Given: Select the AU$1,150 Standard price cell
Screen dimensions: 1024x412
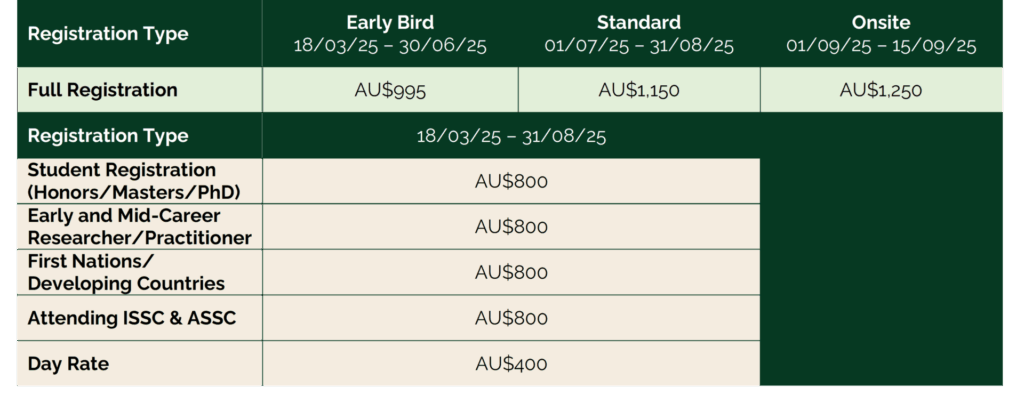Looking at the screenshot, I should point(639,90).
